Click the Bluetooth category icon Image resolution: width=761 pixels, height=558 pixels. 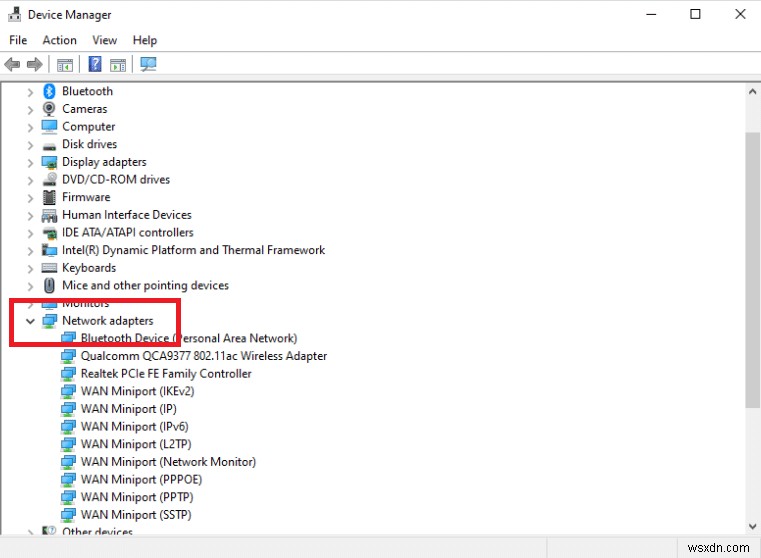(49, 91)
